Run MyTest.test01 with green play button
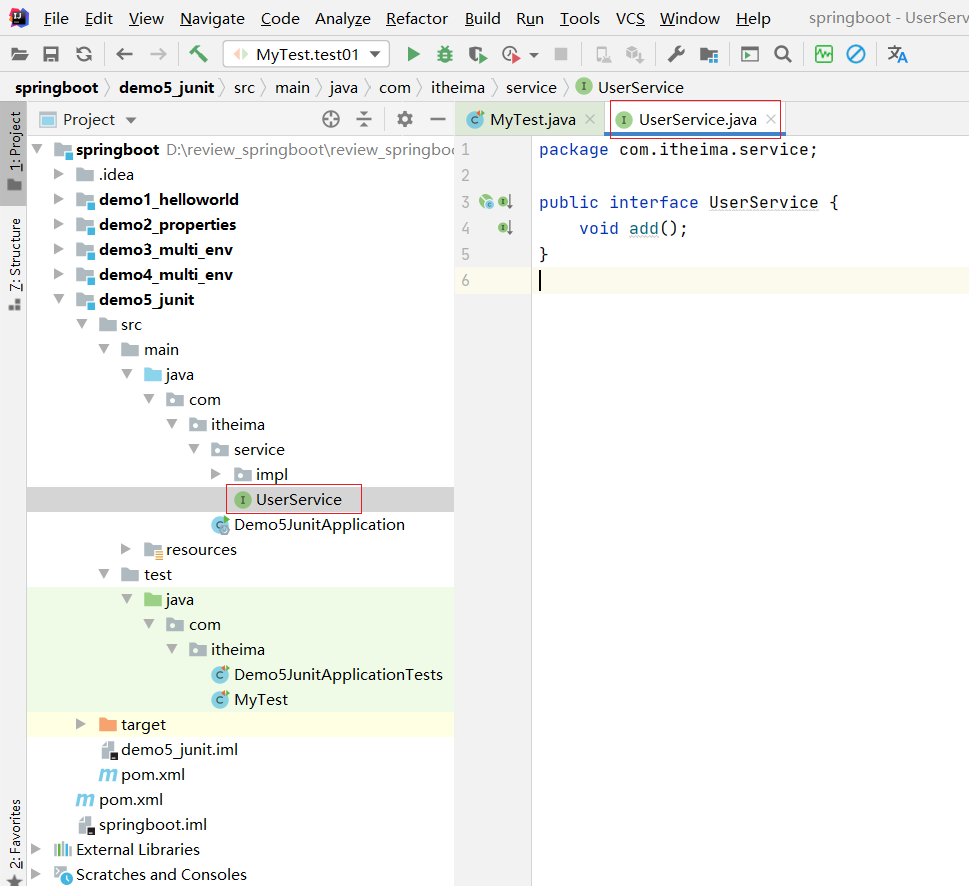This screenshot has width=969, height=886. tap(413, 54)
